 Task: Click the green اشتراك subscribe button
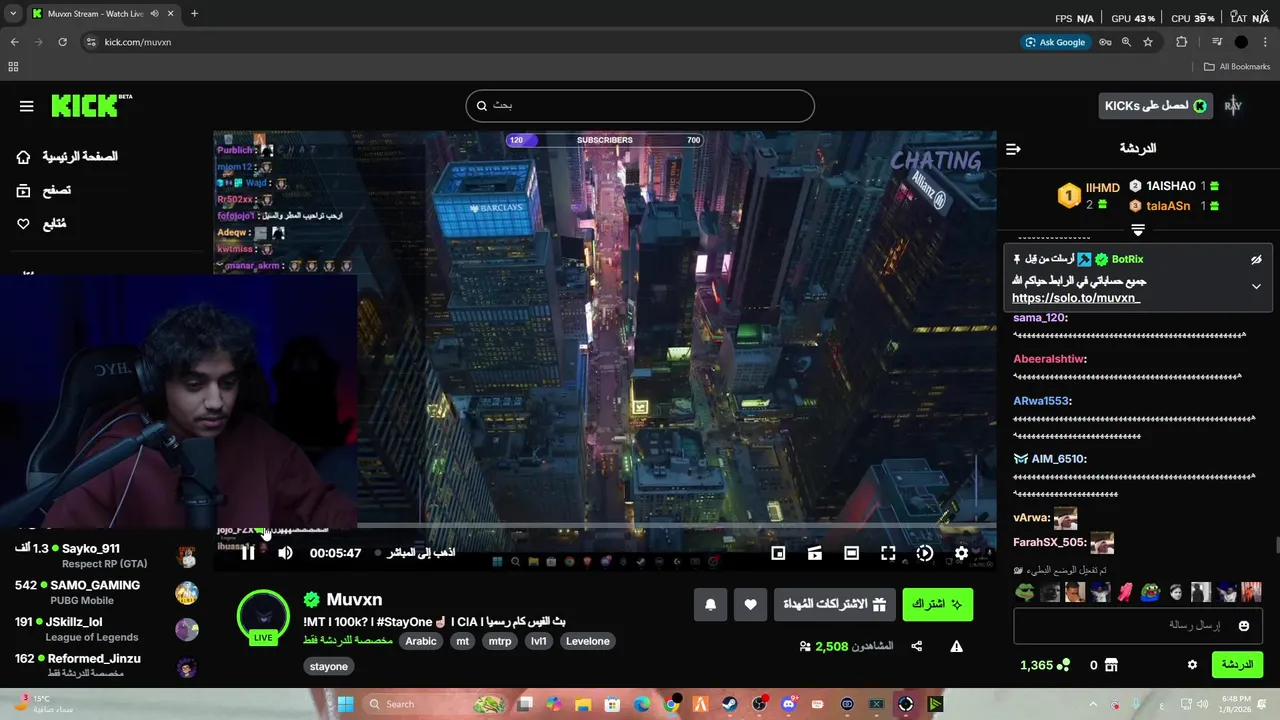click(x=937, y=604)
